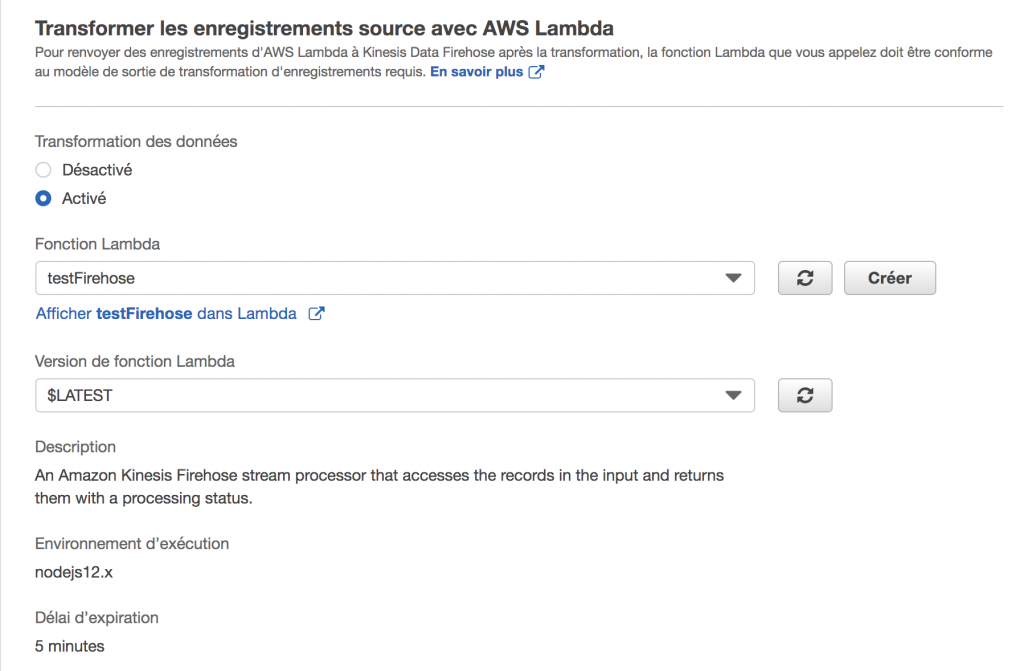The height and width of the screenshot is (671, 1024).
Task: Select the Activé radio button
Action: pyautogui.click(x=42, y=198)
